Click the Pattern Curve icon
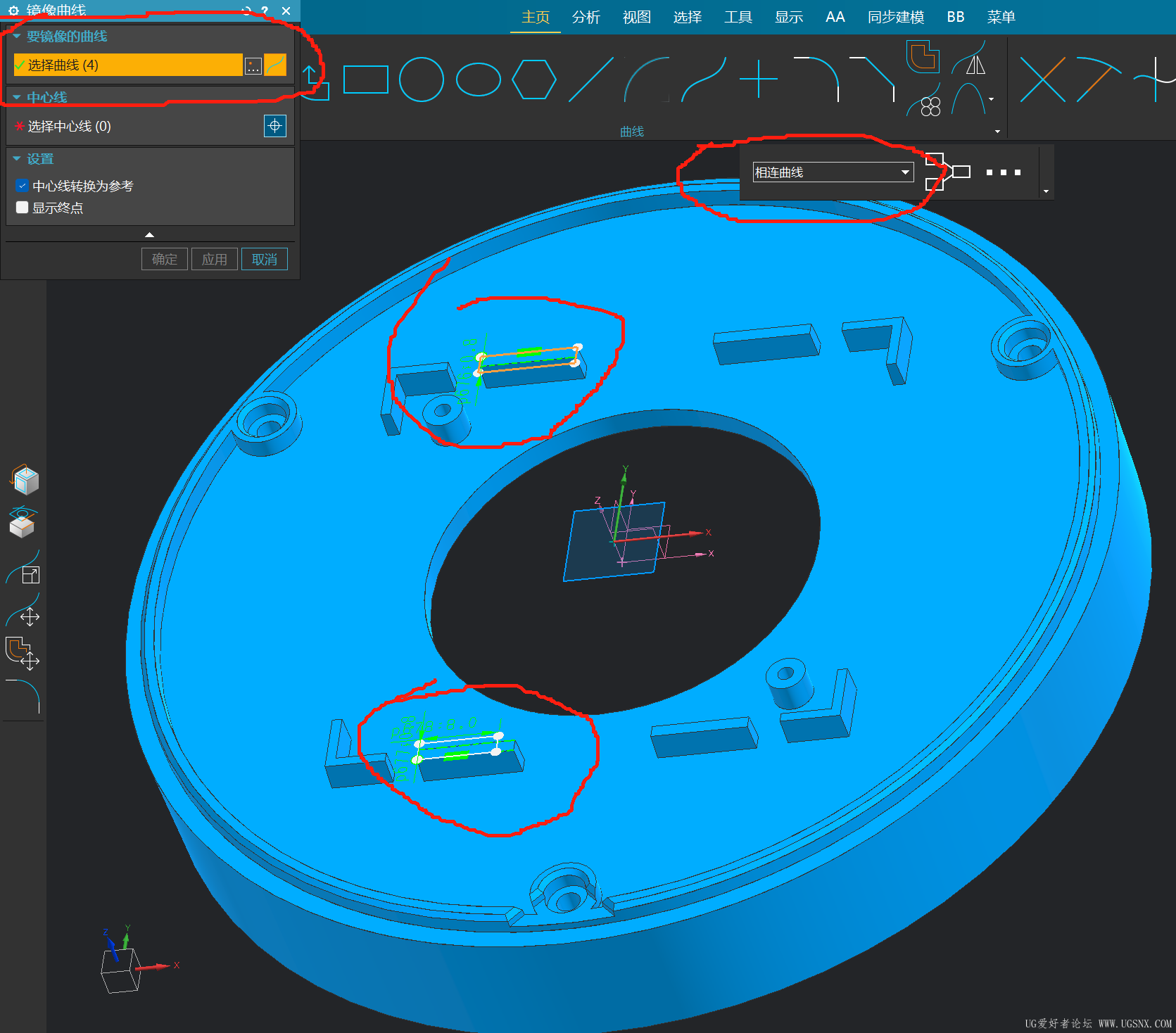The width and height of the screenshot is (1176, 1033). tap(924, 101)
